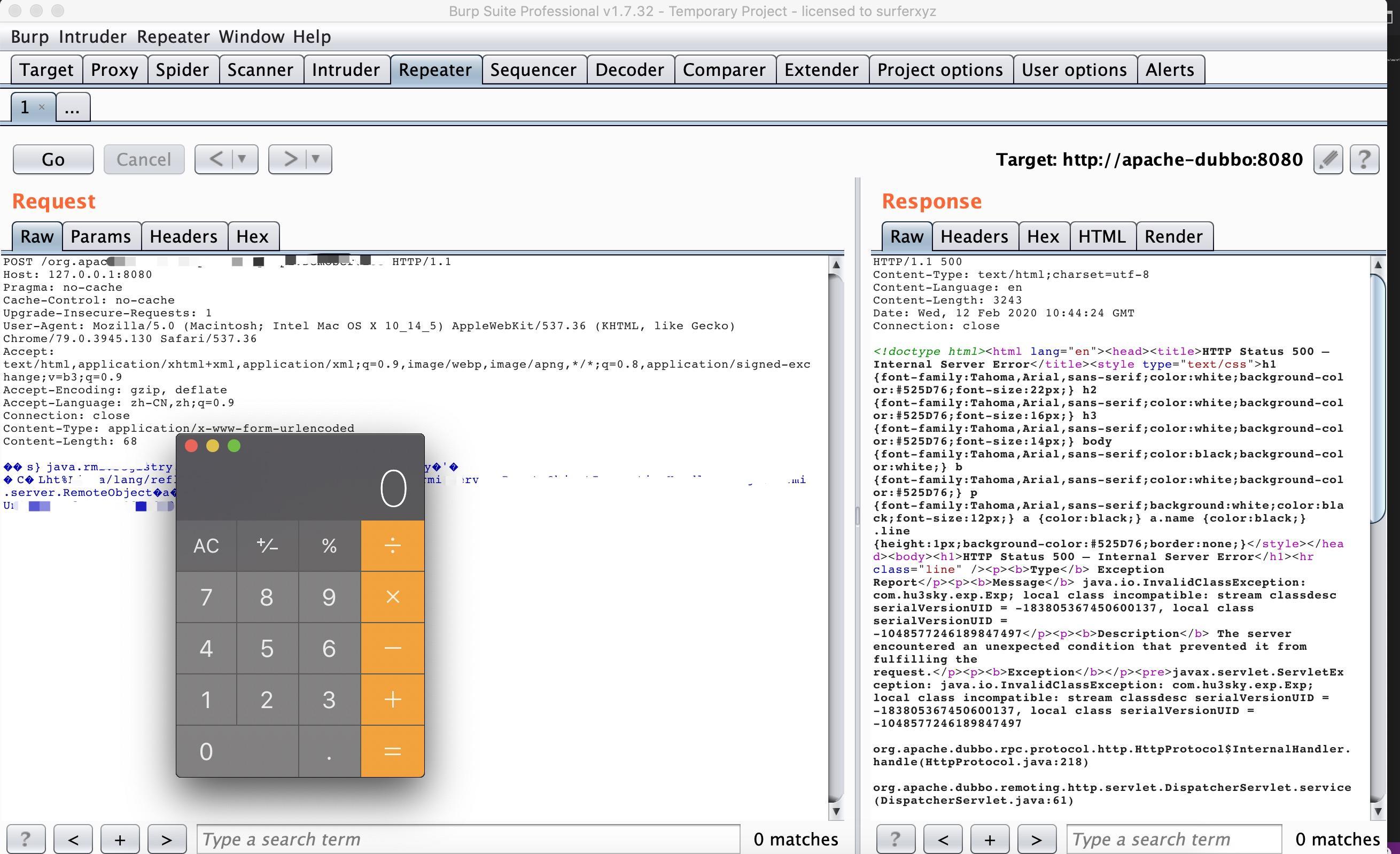
Task: Click the Calculator 7 key
Action: (206, 596)
